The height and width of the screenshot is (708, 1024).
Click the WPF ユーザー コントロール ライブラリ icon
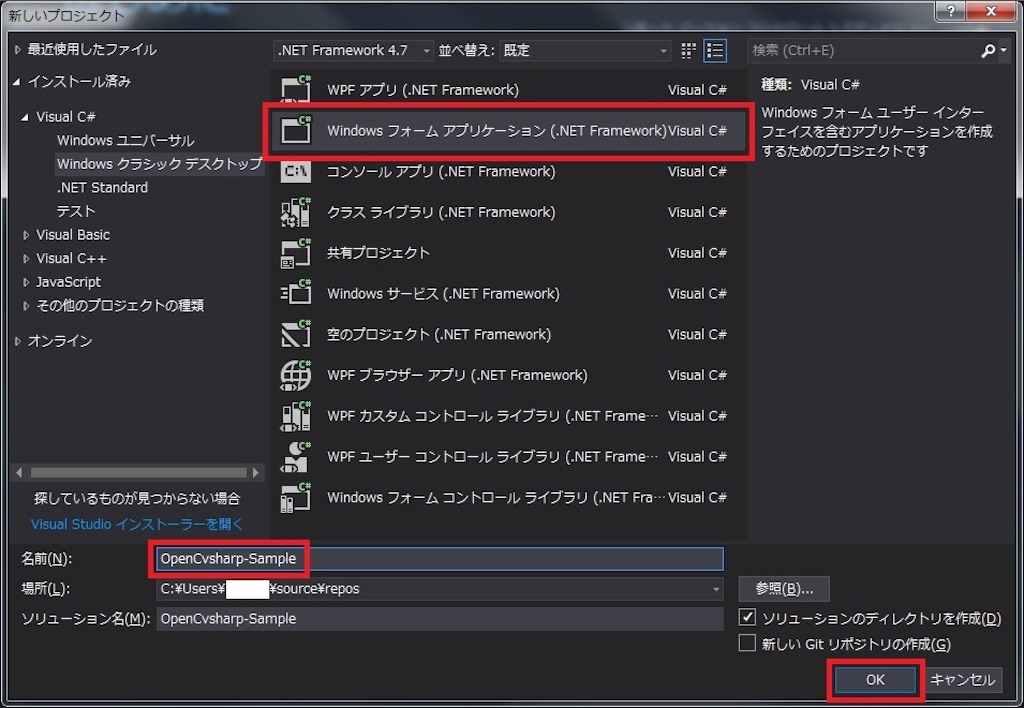click(x=296, y=456)
